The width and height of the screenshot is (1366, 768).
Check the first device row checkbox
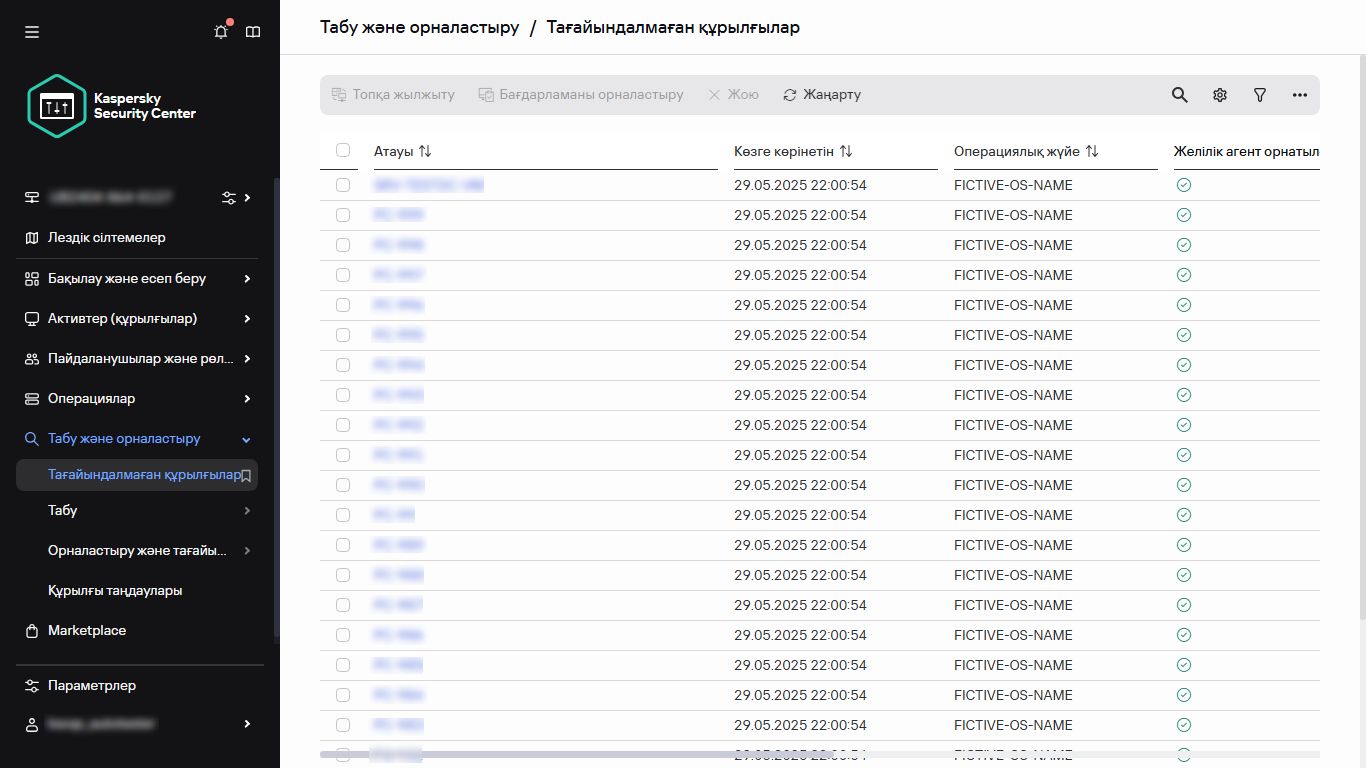pos(343,185)
